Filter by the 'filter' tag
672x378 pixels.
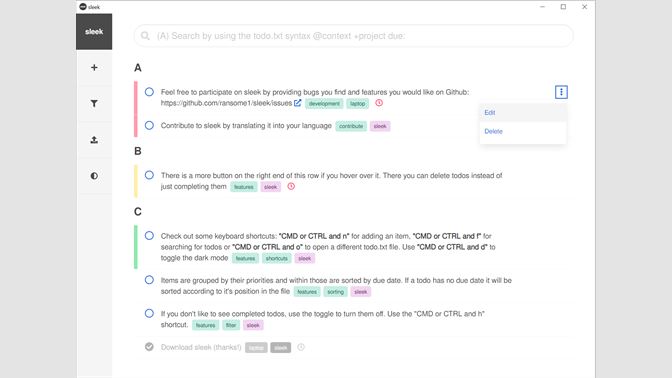click(x=231, y=325)
